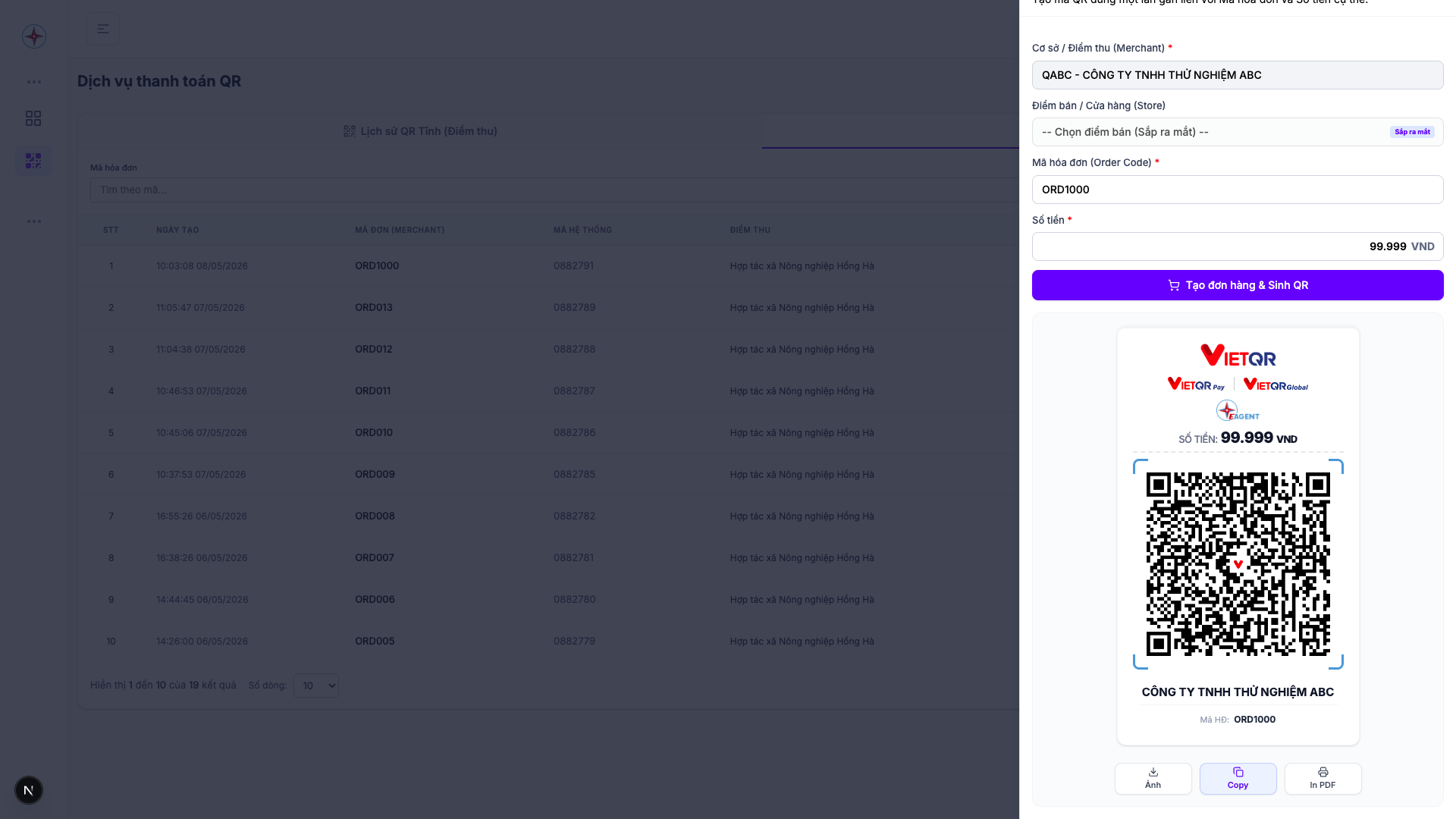Open the Merchant QABC selection field
The image size is (1456, 819).
(x=1238, y=75)
